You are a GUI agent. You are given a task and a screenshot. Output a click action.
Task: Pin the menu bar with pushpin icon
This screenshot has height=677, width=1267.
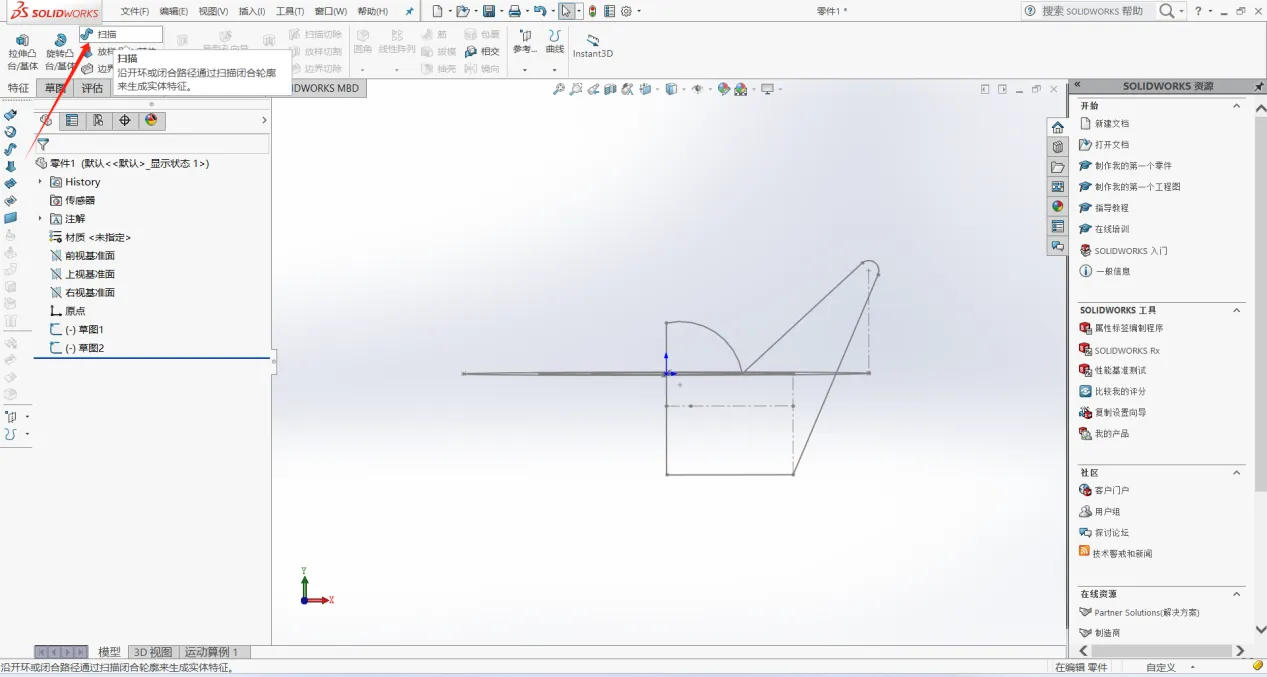(409, 11)
